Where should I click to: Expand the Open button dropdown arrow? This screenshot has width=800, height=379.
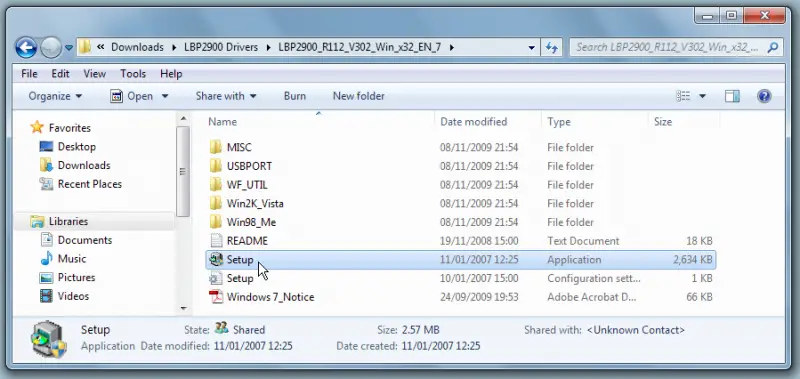(x=165, y=96)
